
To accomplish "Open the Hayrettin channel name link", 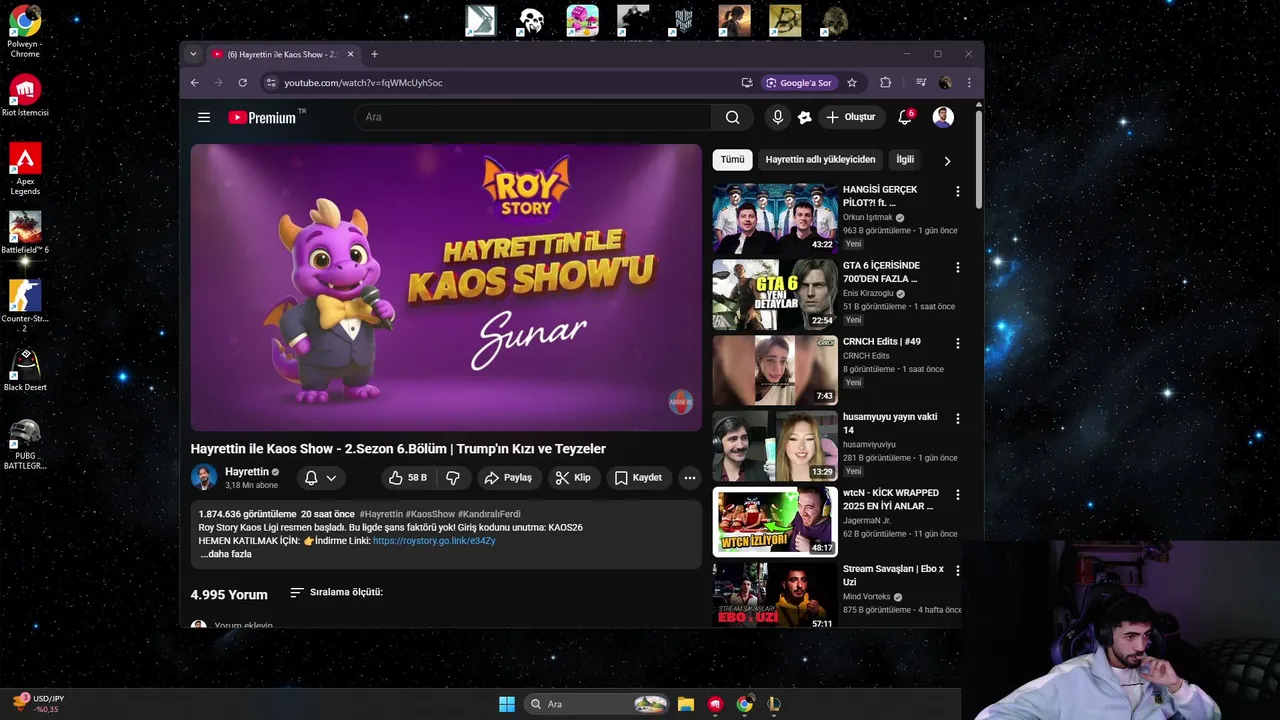I will pos(247,472).
